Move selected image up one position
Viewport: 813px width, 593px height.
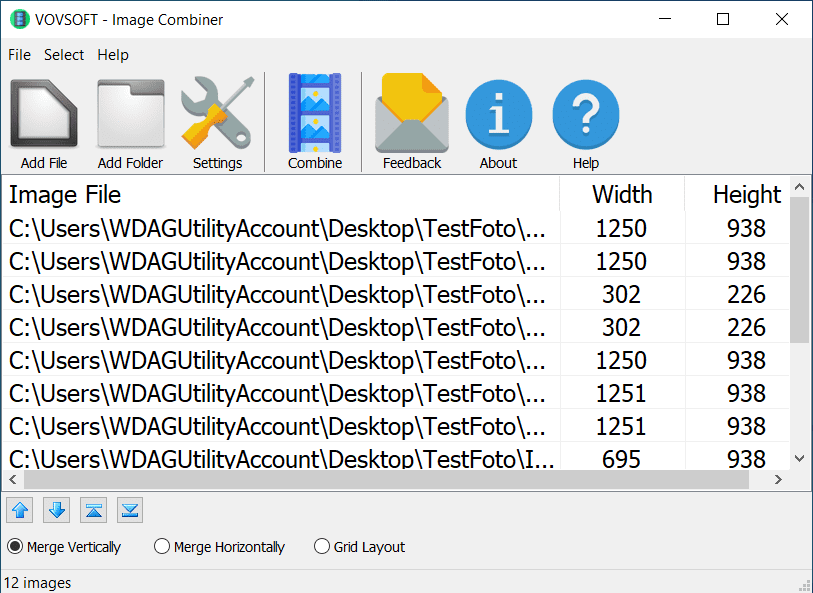[21, 510]
